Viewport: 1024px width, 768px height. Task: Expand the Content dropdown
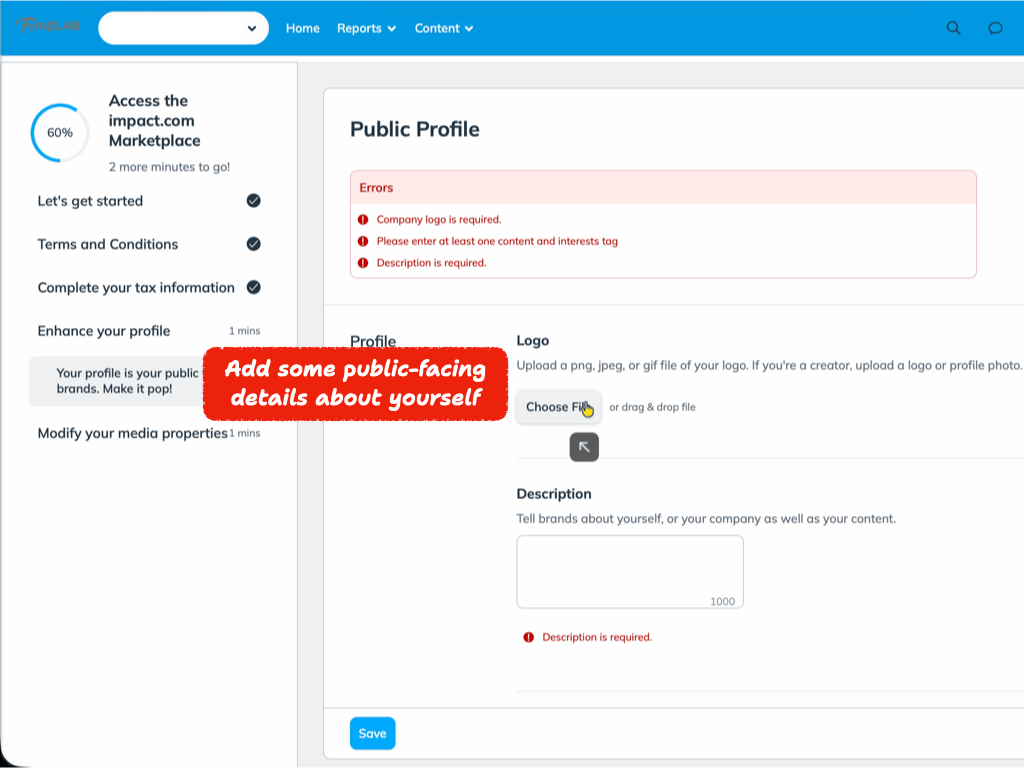[x=443, y=28]
